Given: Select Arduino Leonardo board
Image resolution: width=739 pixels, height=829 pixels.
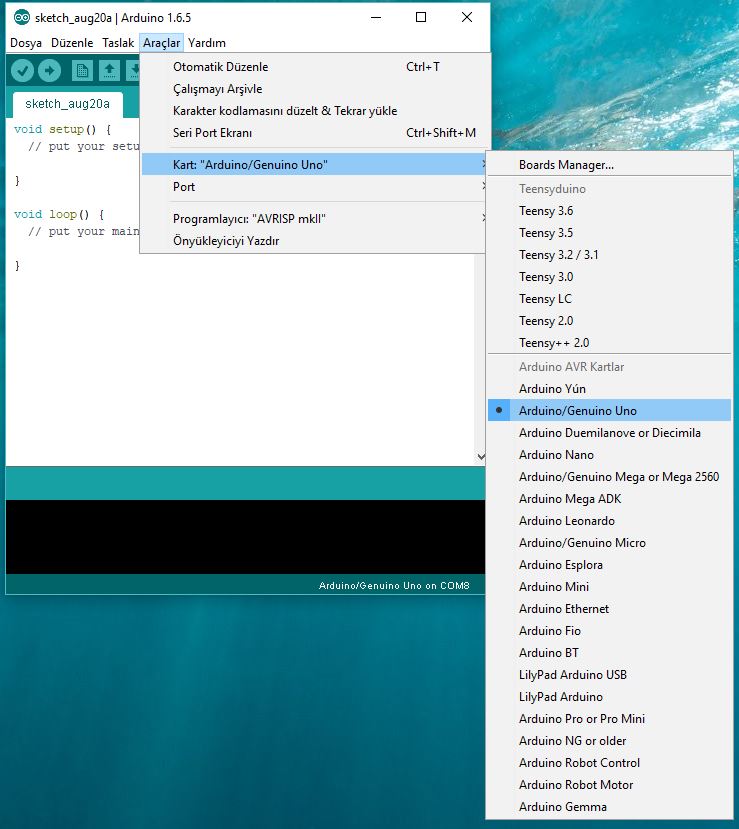Looking at the screenshot, I should point(609,521).
